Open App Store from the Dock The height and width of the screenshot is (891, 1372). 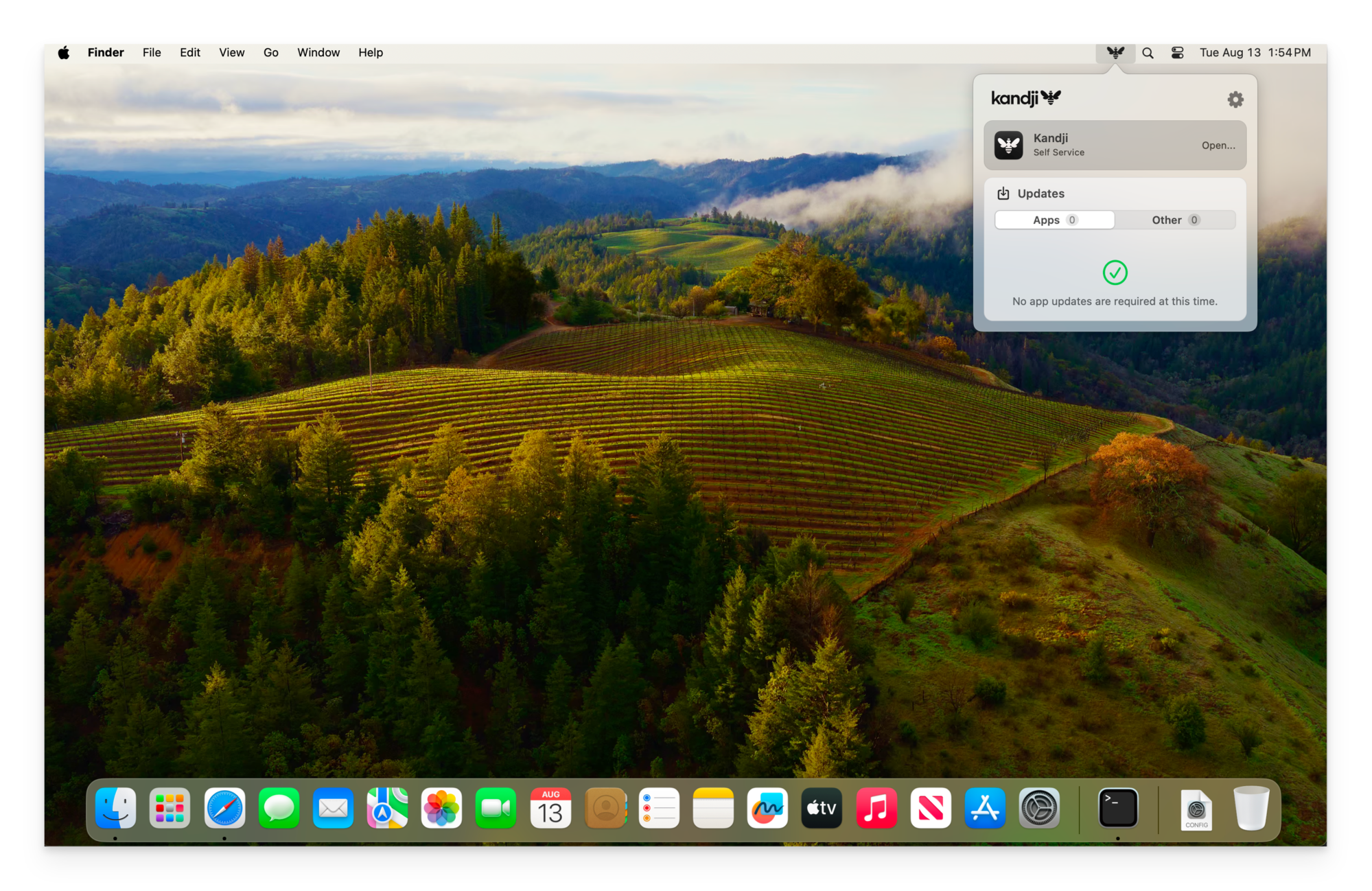[984, 808]
